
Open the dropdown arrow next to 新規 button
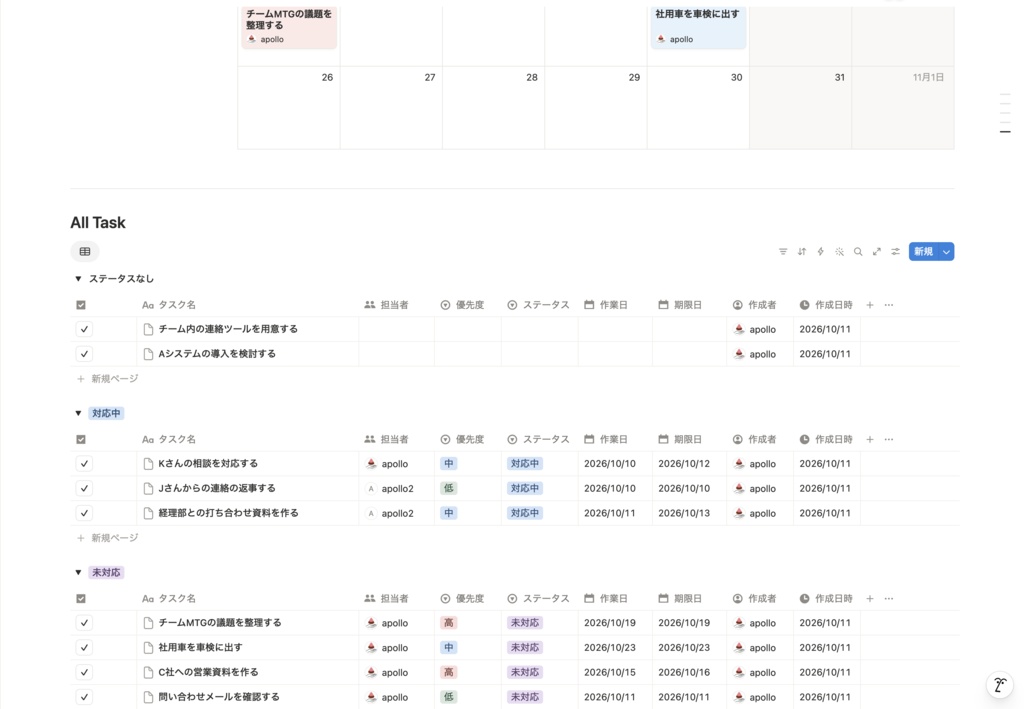pos(946,251)
